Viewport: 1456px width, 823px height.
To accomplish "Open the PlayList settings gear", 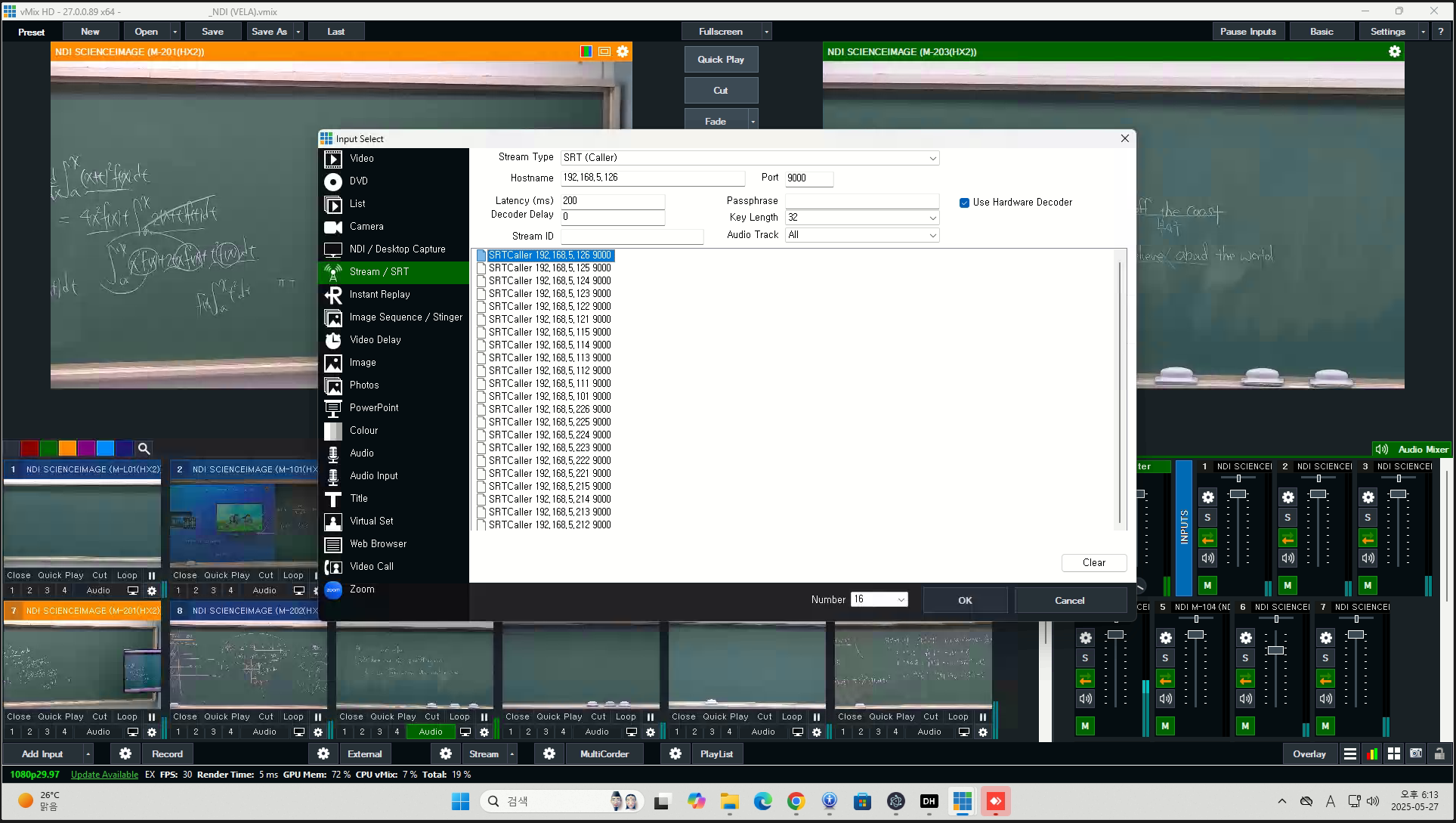I will coord(675,753).
